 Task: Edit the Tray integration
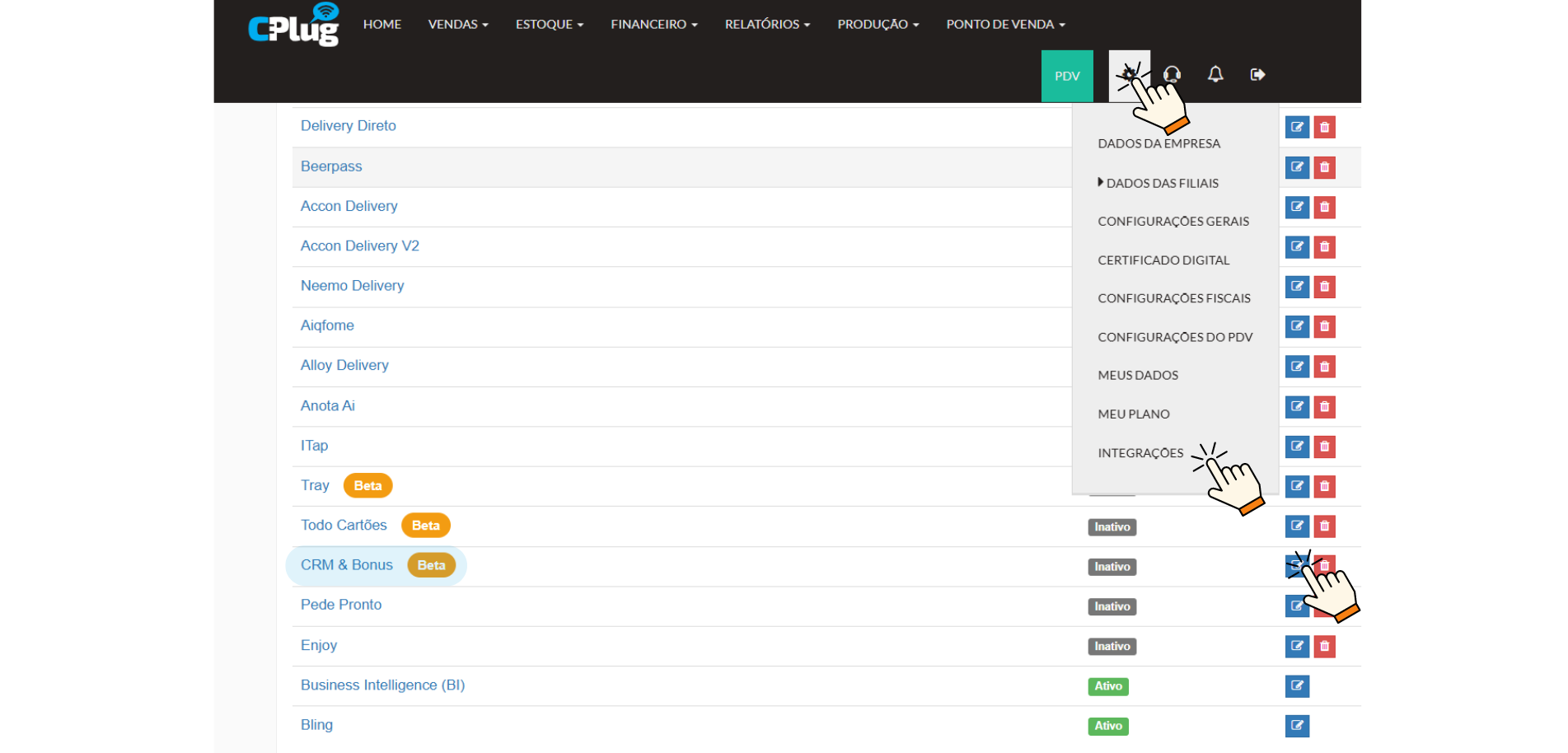tap(1297, 486)
